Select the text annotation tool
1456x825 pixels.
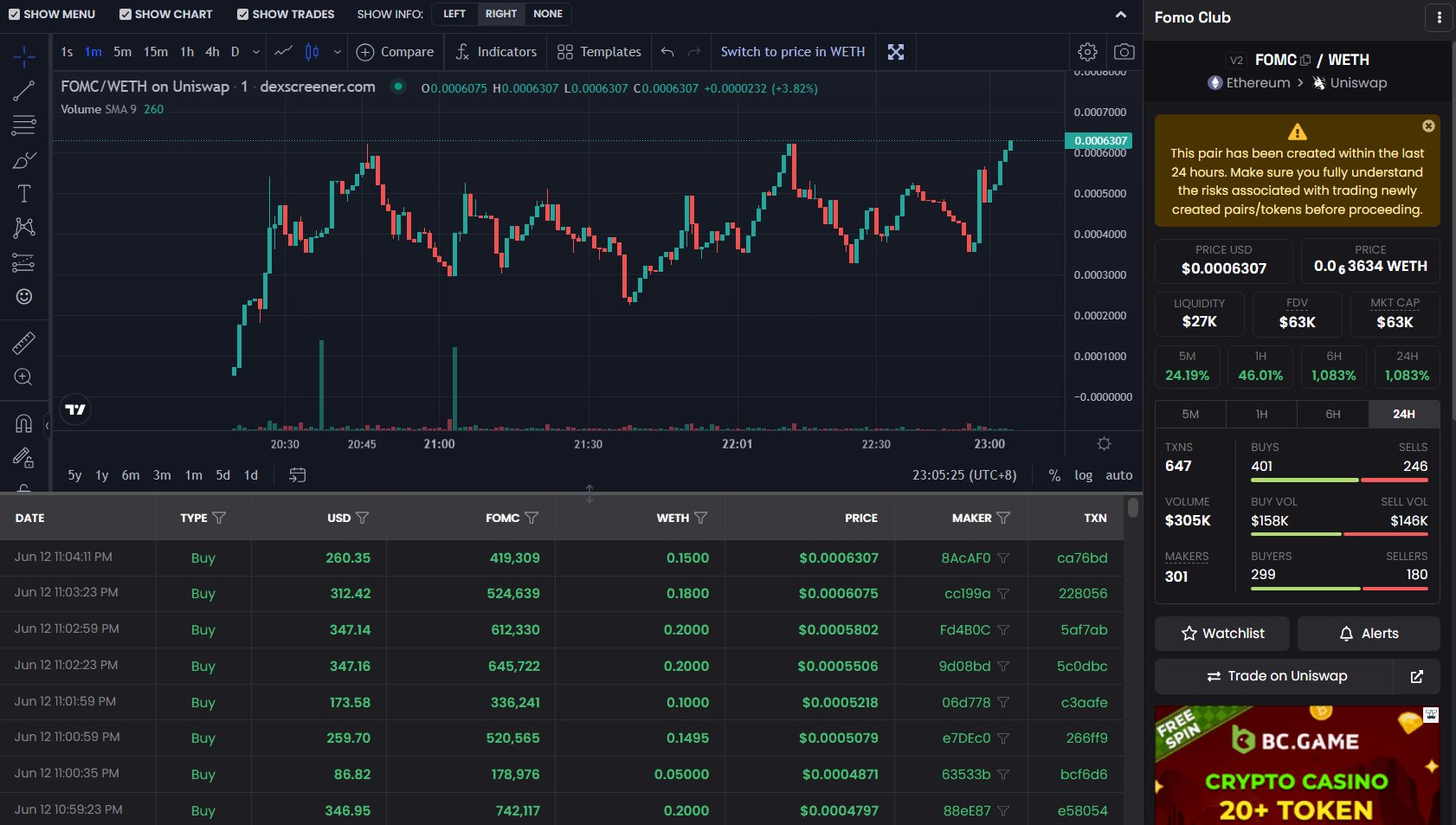pos(23,193)
